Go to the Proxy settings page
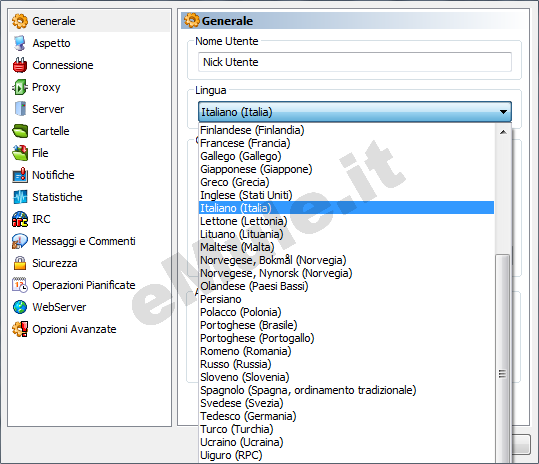 pyautogui.click(x=46, y=87)
